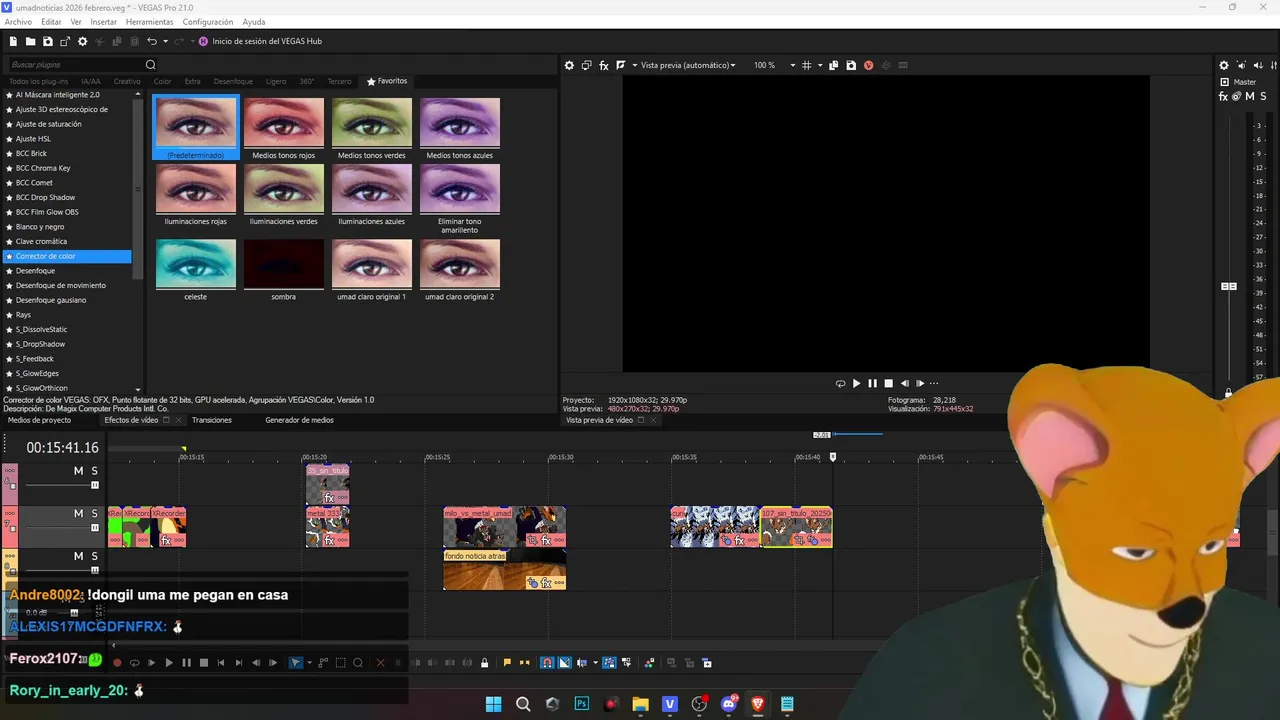Select the Todos los plug-ins filter tab

point(38,81)
